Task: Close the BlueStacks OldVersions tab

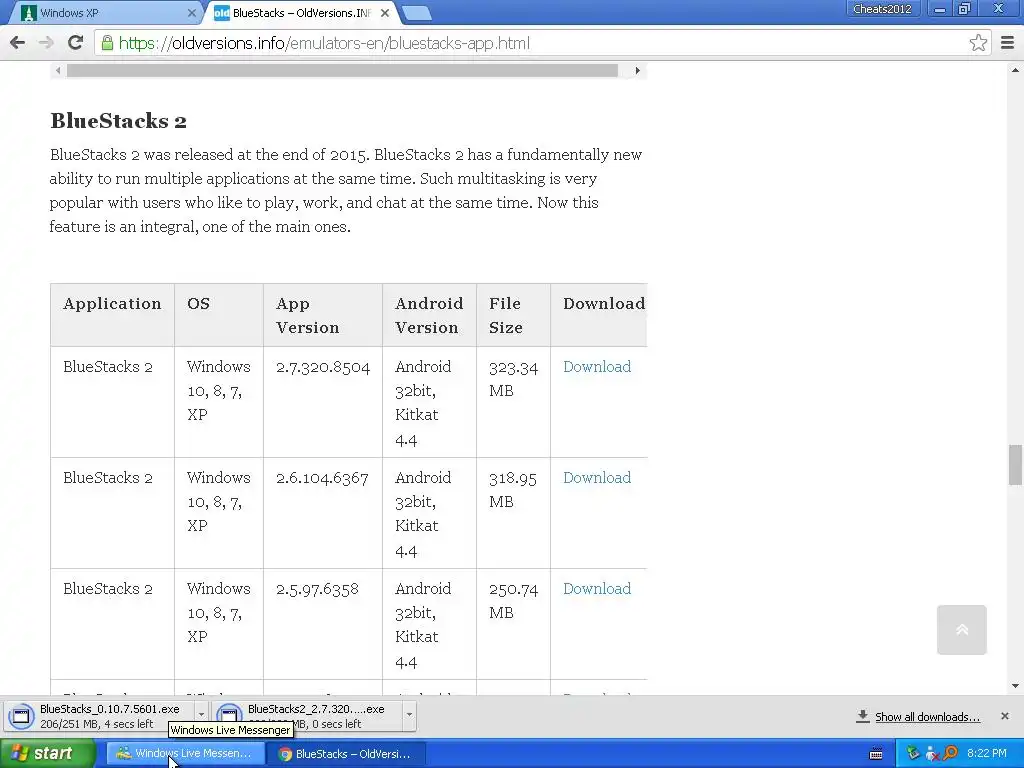Action: pos(385,13)
